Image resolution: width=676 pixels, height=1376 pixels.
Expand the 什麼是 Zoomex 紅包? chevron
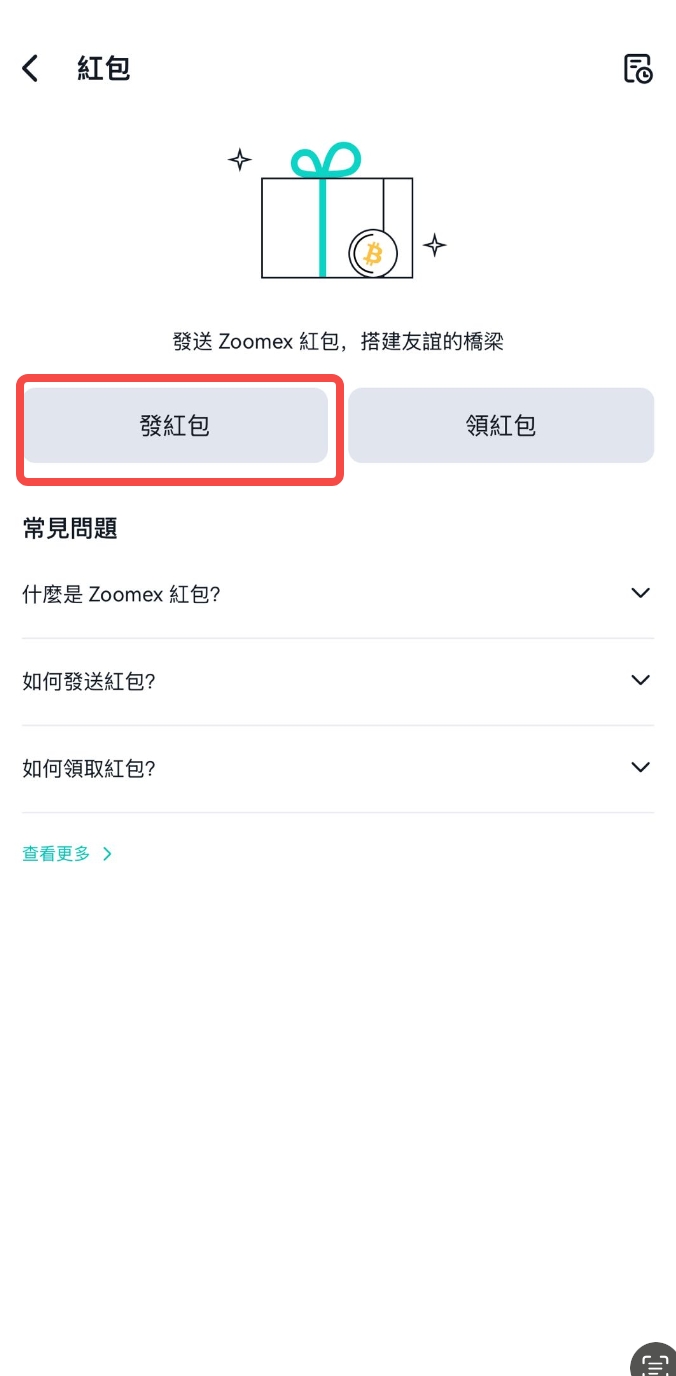coord(640,593)
